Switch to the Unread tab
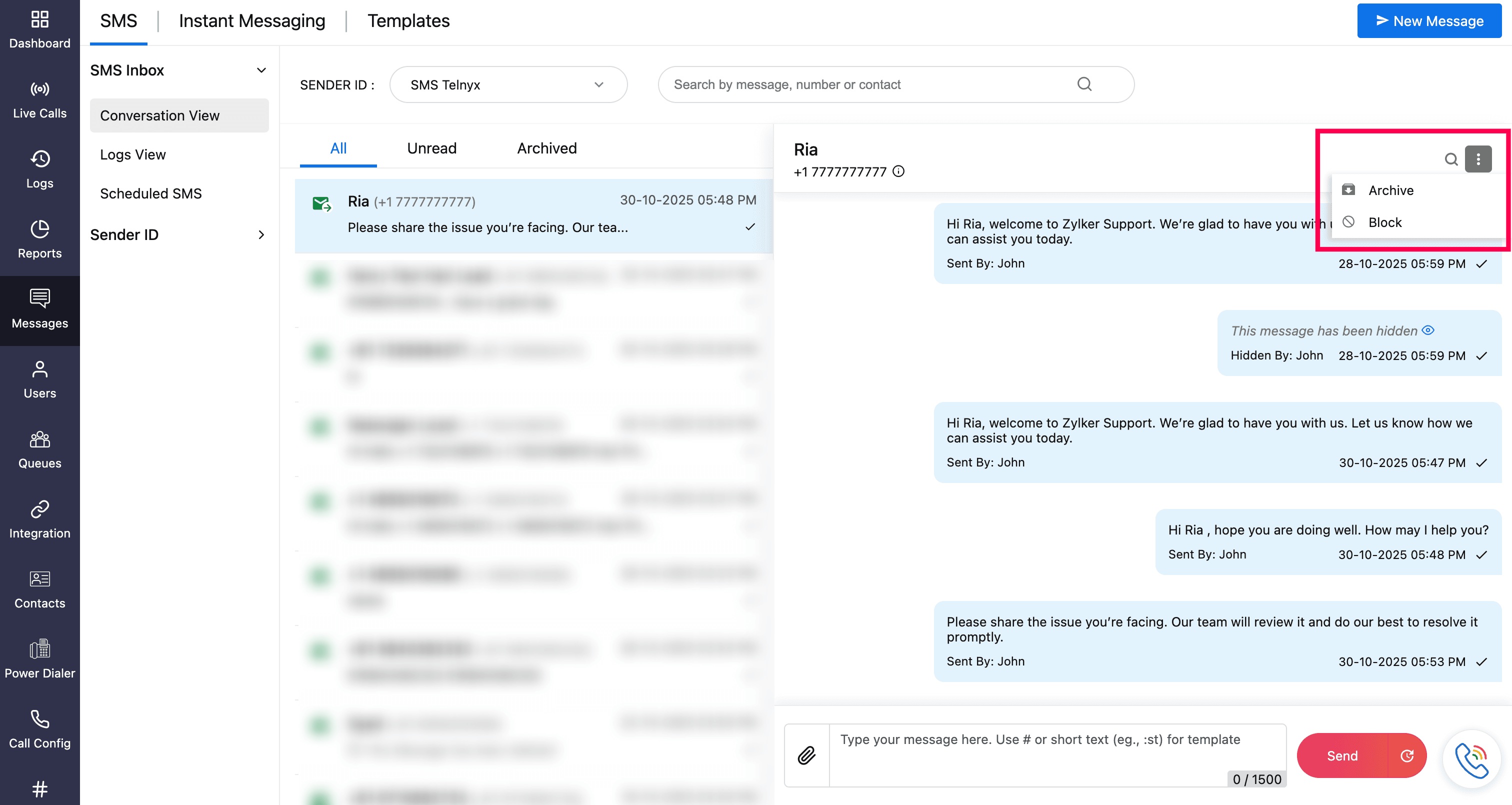Image resolution: width=1512 pixels, height=805 pixels. pos(431,148)
